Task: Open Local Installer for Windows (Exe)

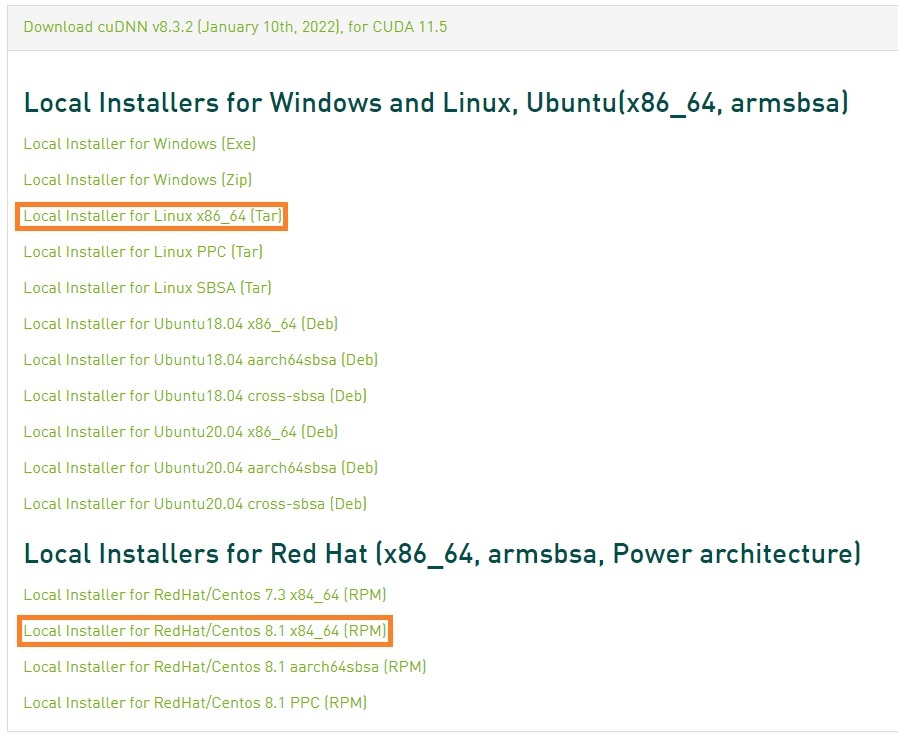Action: [140, 144]
